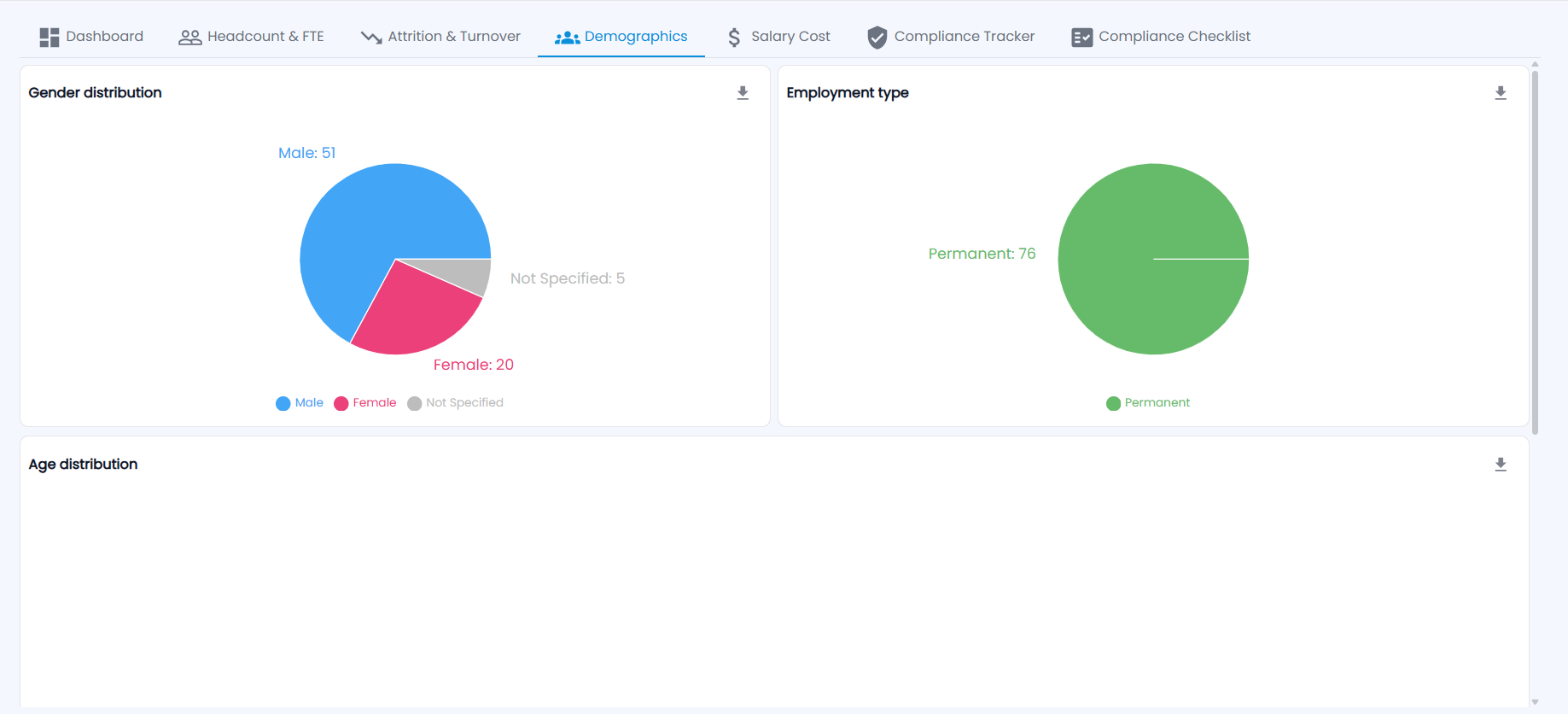
Task: Toggle Male series in gender legend
Action: (300, 403)
